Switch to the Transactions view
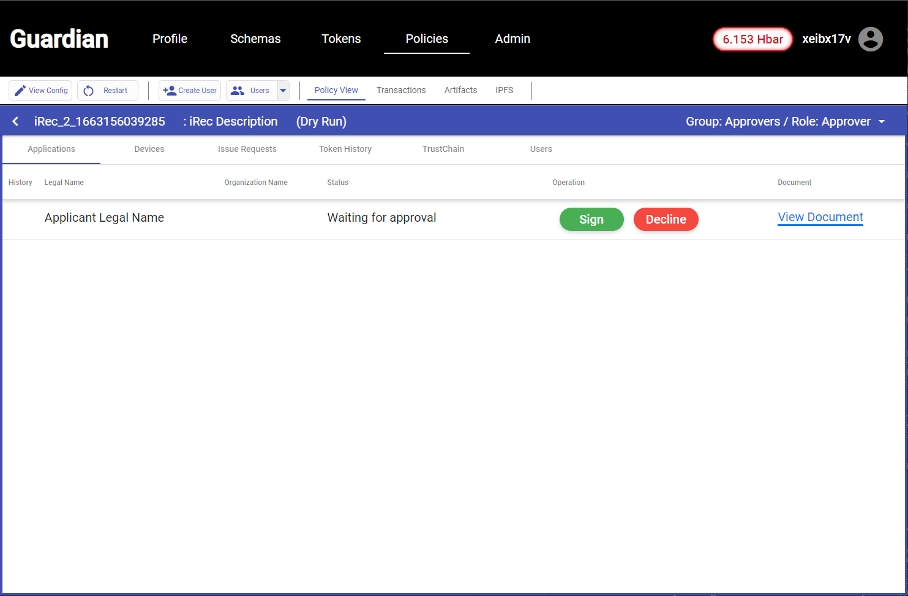 [401, 91]
